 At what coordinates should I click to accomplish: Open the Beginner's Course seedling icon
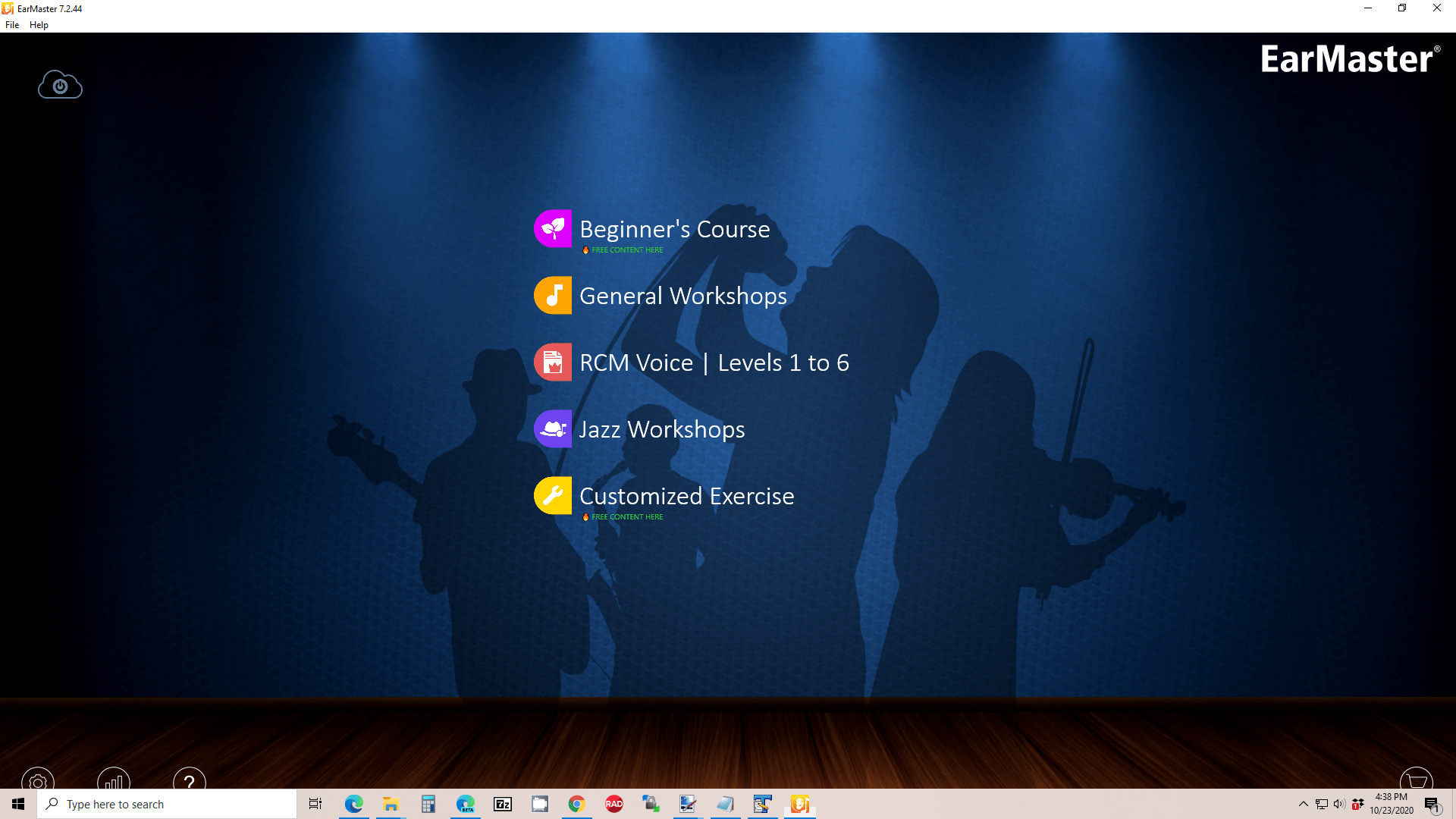(x=553, y=228)
